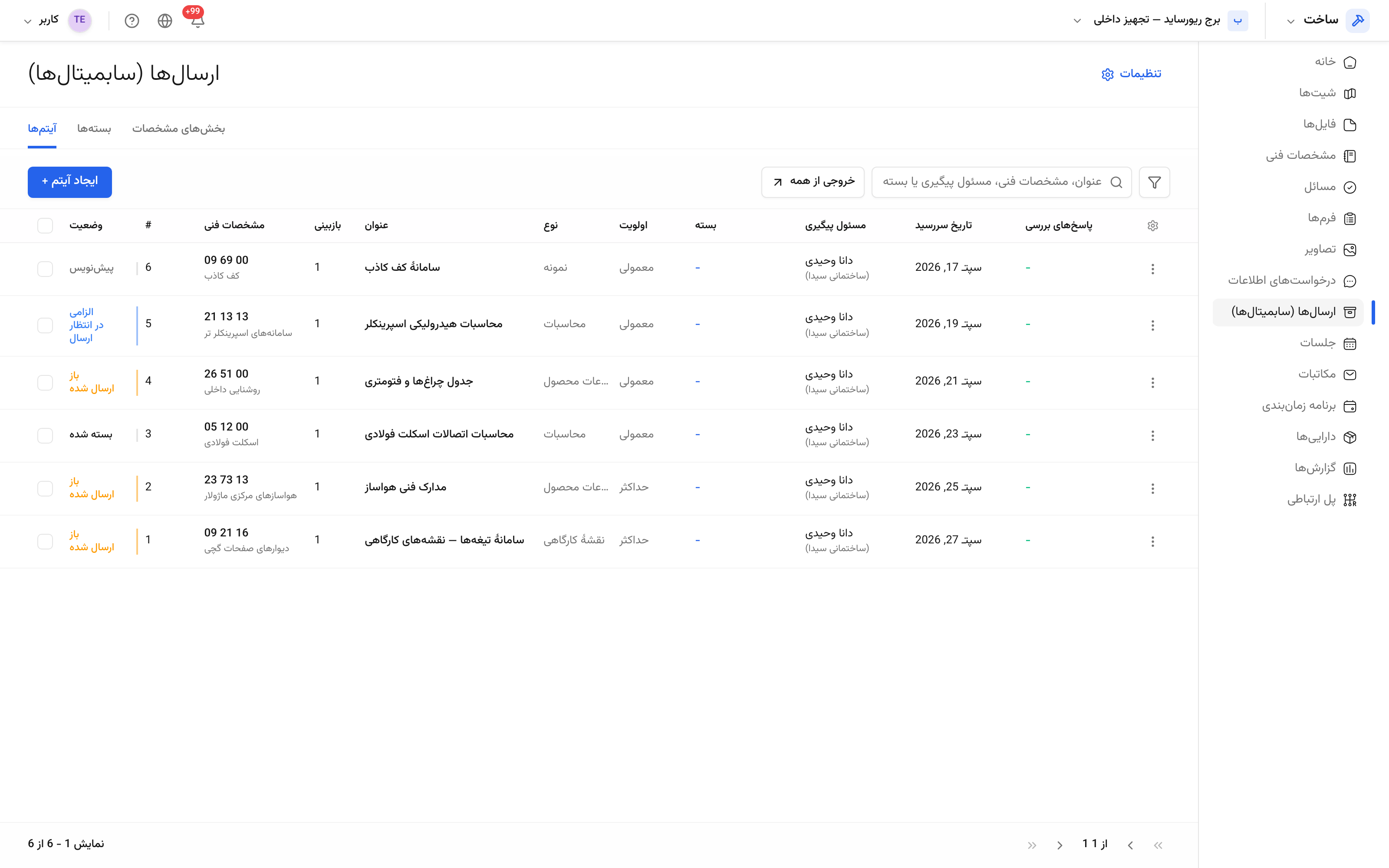Focus the submittals search input field

tap(1001, 183)
